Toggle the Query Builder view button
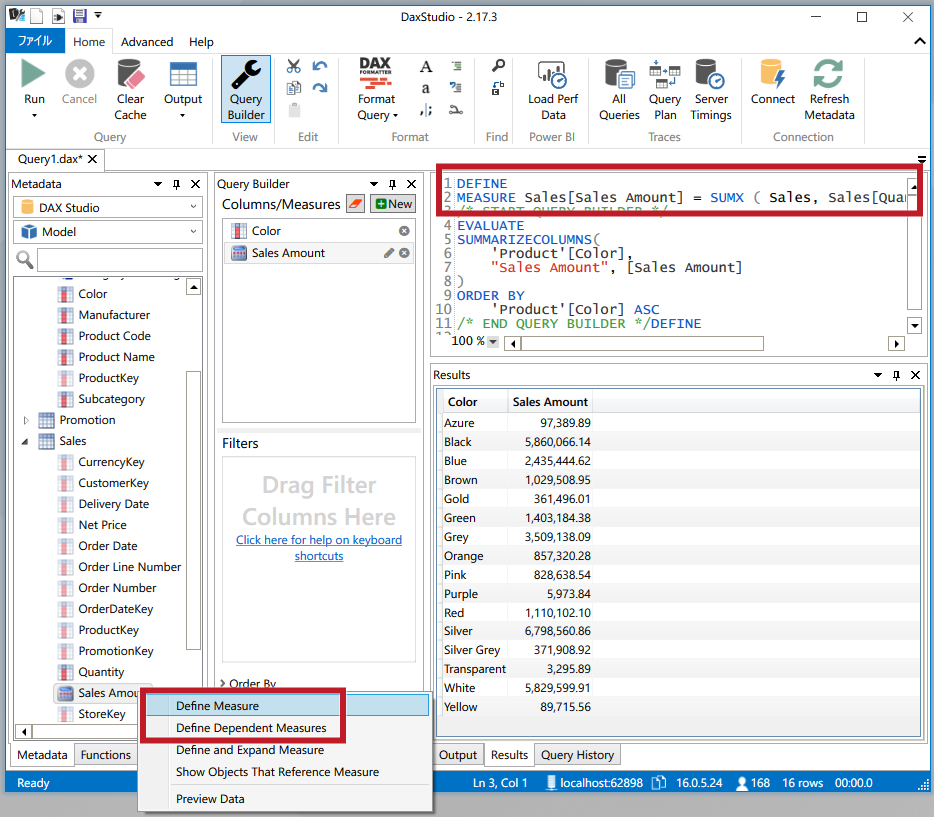 (x=245, y=89)
